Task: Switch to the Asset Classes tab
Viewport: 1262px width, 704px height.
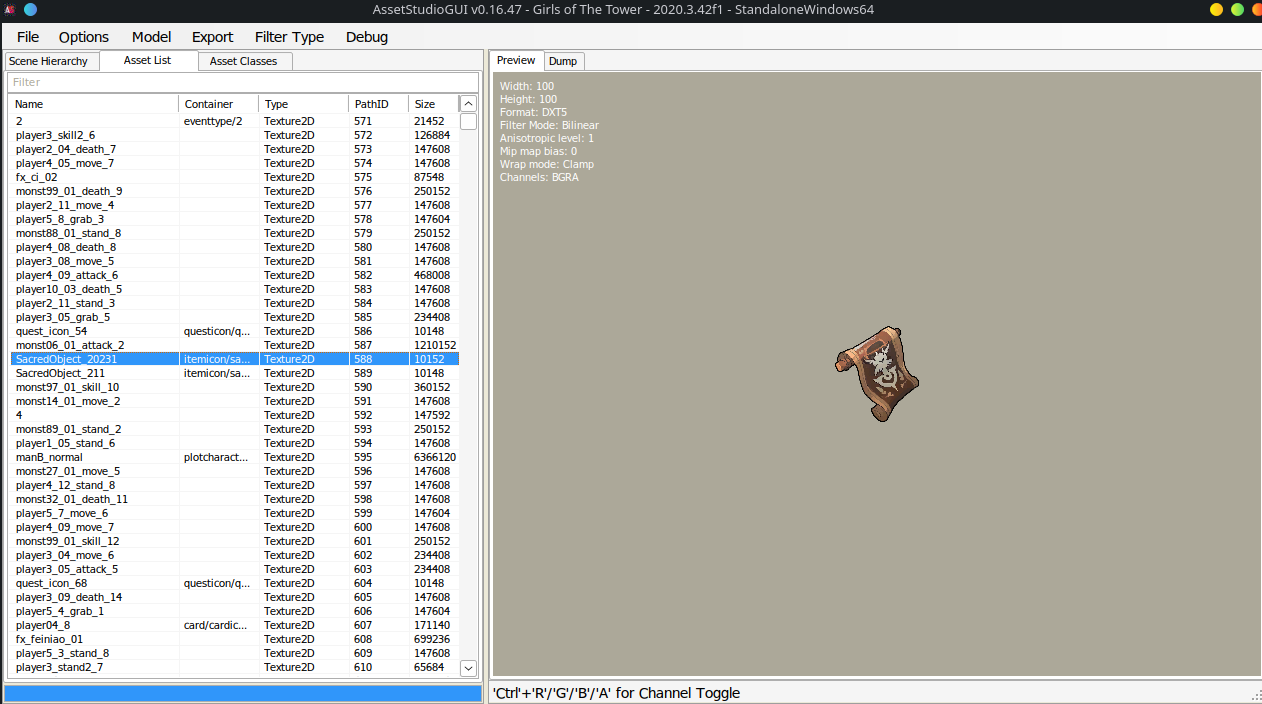Action: [243, 61]
